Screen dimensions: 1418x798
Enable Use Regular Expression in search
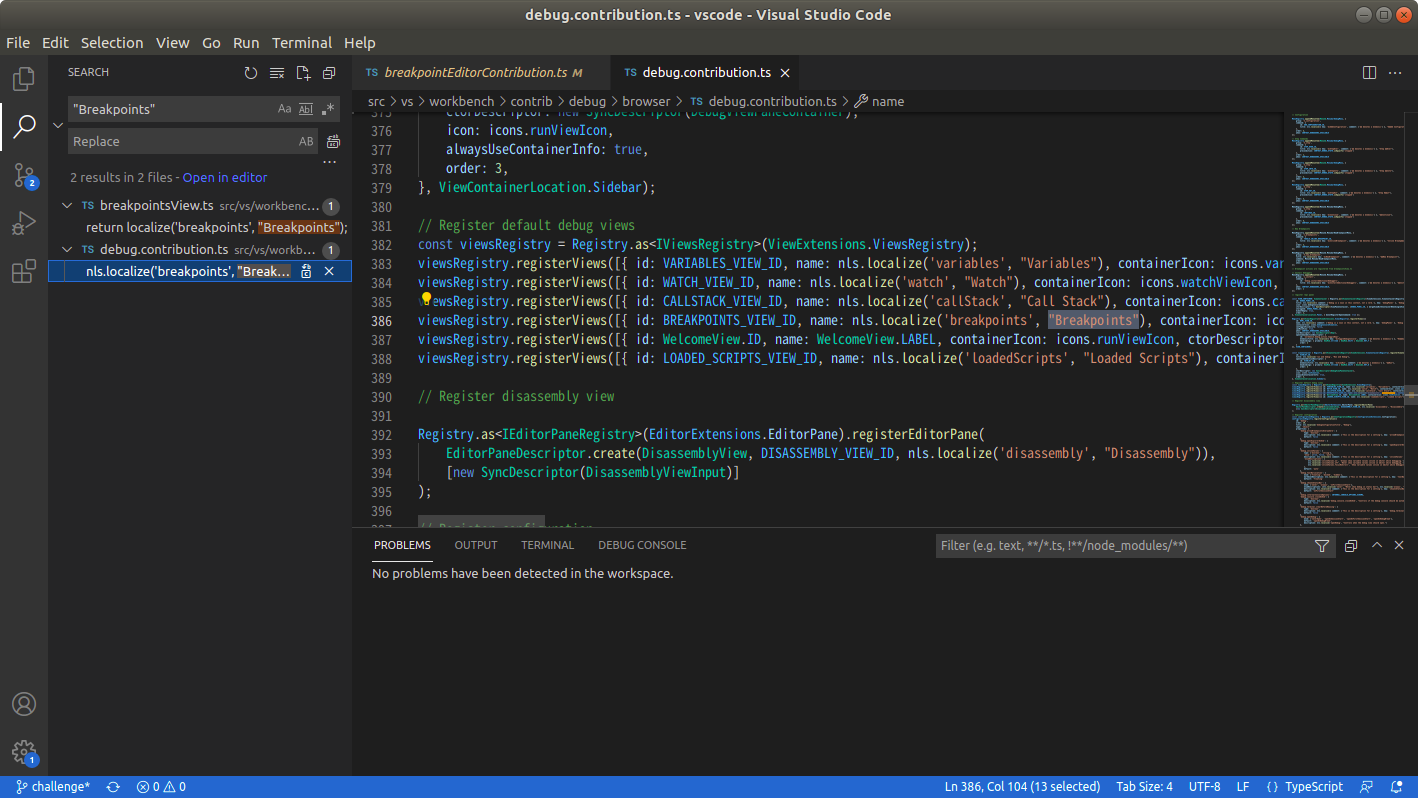[x=329, y=109]
